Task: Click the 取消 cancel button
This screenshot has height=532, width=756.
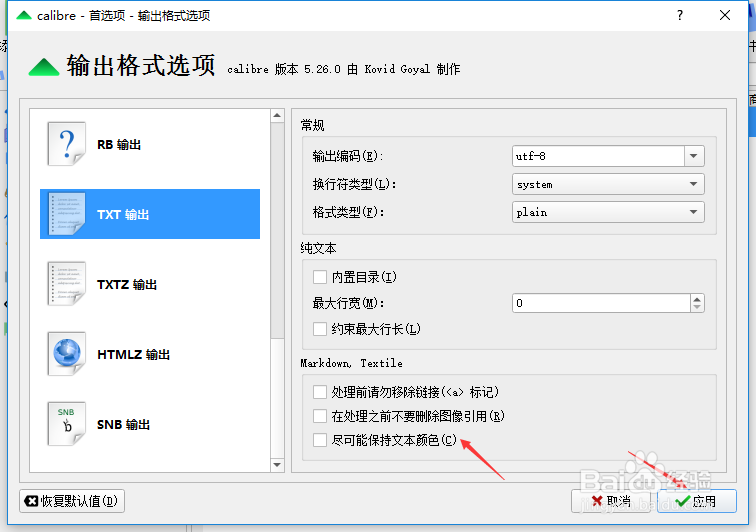Action: (610, 501)
